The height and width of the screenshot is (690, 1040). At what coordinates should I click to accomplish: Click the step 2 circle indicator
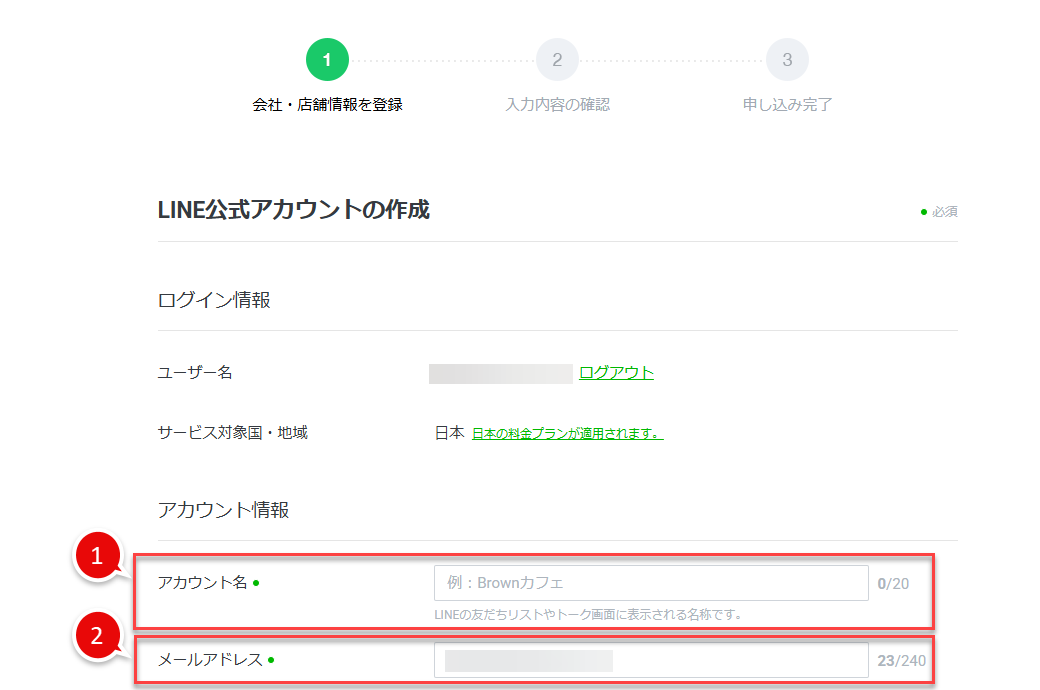tap(557, 60)
